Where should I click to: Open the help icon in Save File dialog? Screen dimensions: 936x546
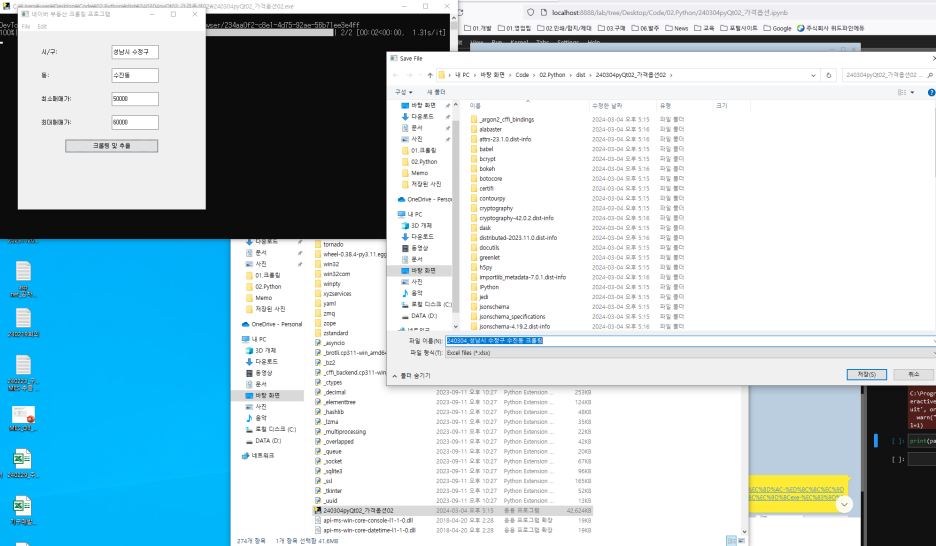pos(931,92)
